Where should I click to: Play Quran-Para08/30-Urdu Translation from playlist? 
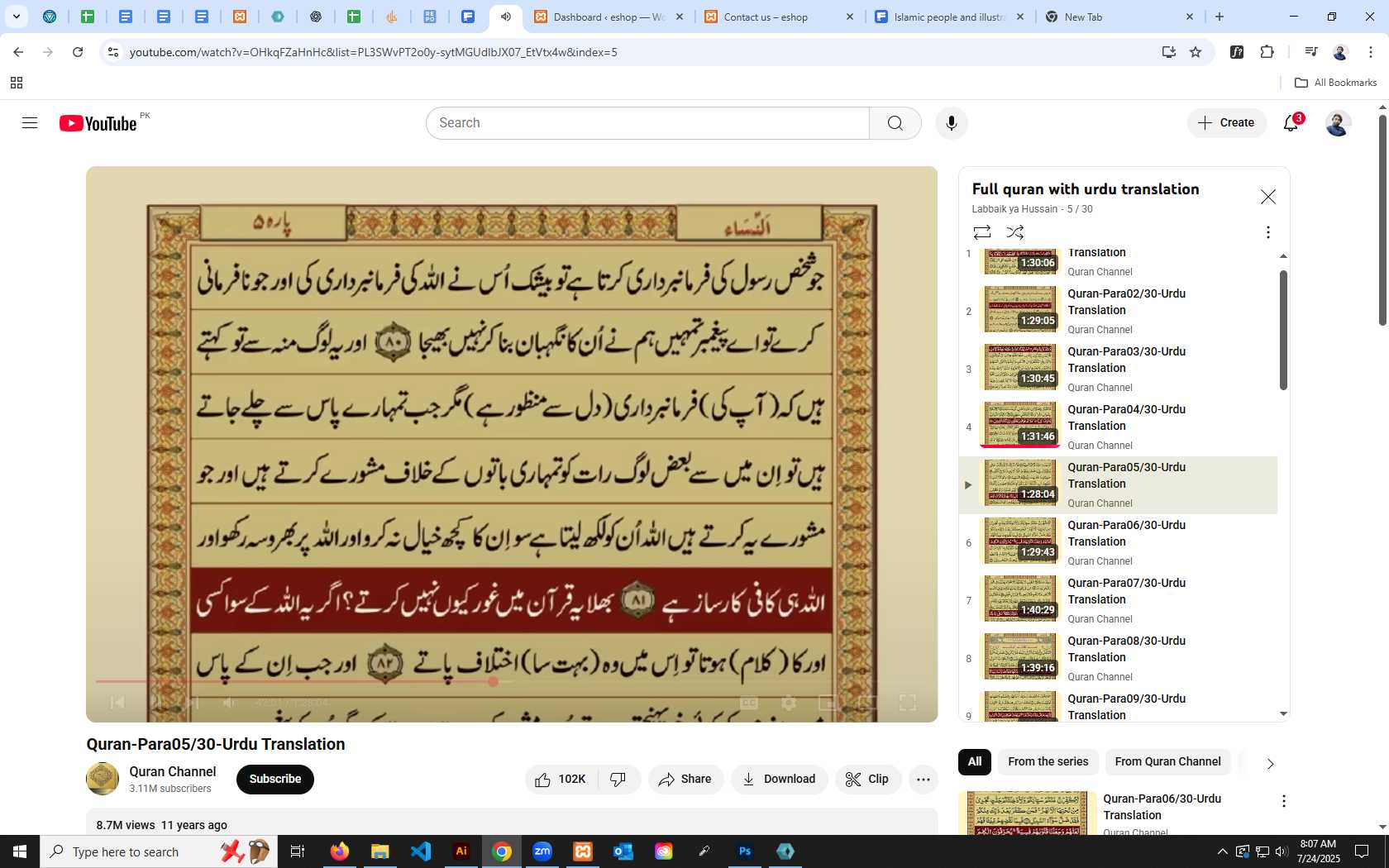pos(1118,659)
